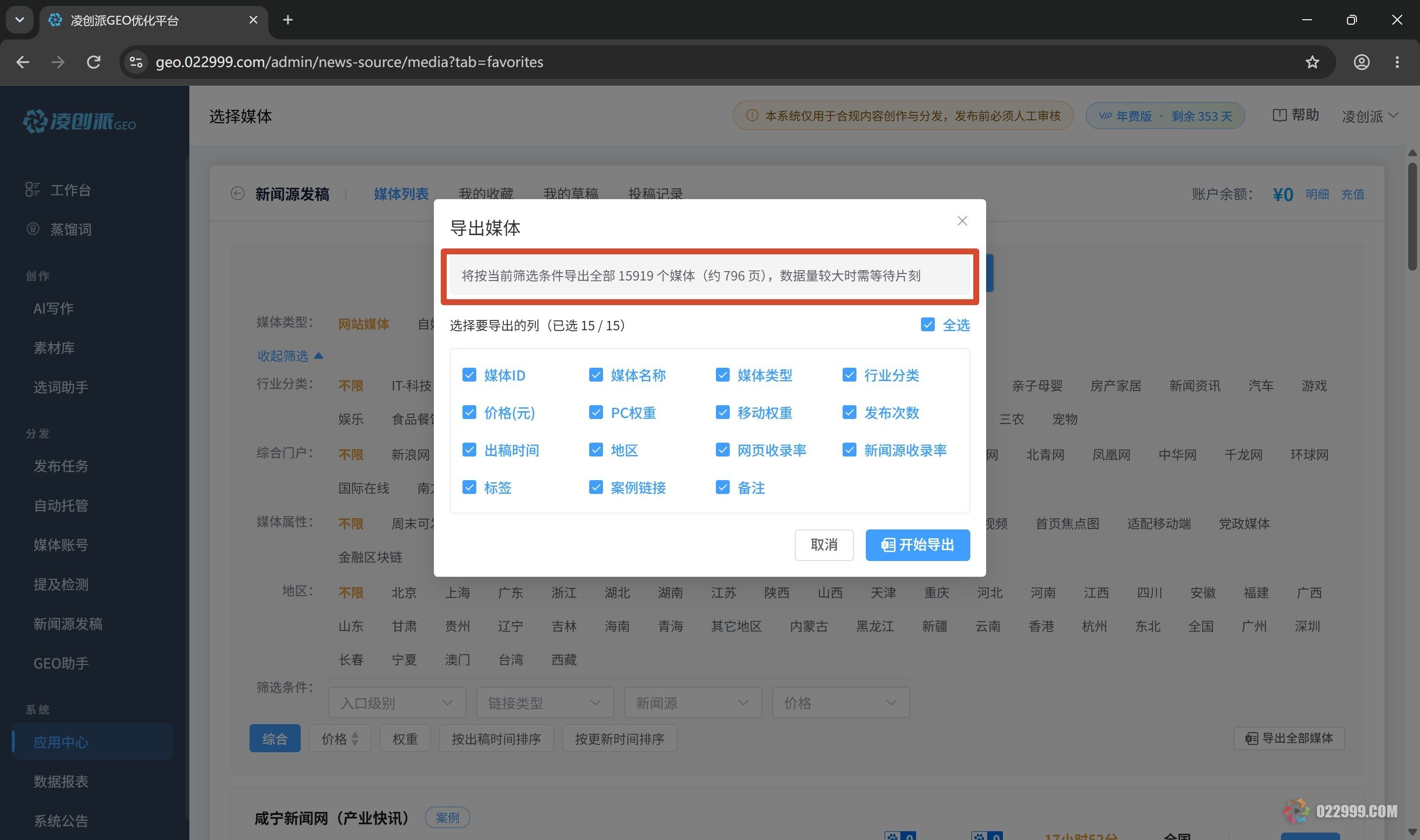
Task: Reload the page
Action: (x=93, y=62)
